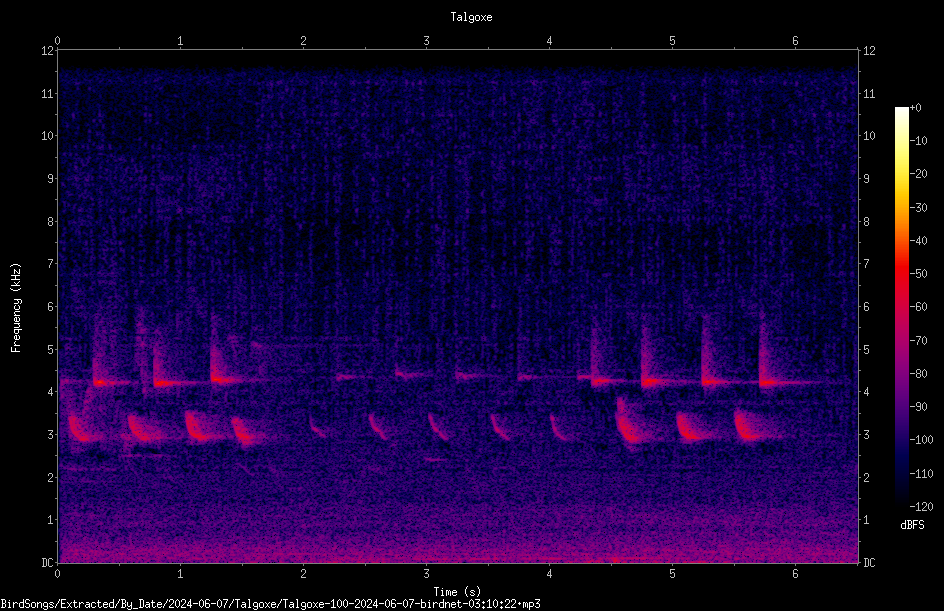Click the -120 label on the color scale
The width and height of the screenshot is (944, 611).
click(921, 506)
